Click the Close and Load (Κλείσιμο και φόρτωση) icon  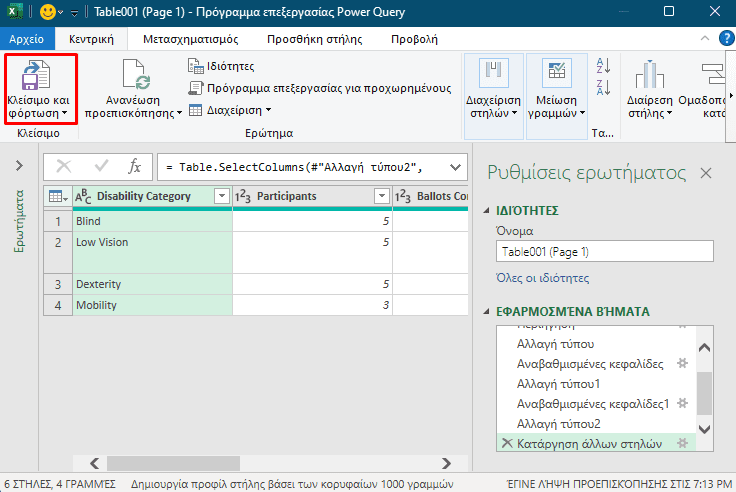coord(36,75)
